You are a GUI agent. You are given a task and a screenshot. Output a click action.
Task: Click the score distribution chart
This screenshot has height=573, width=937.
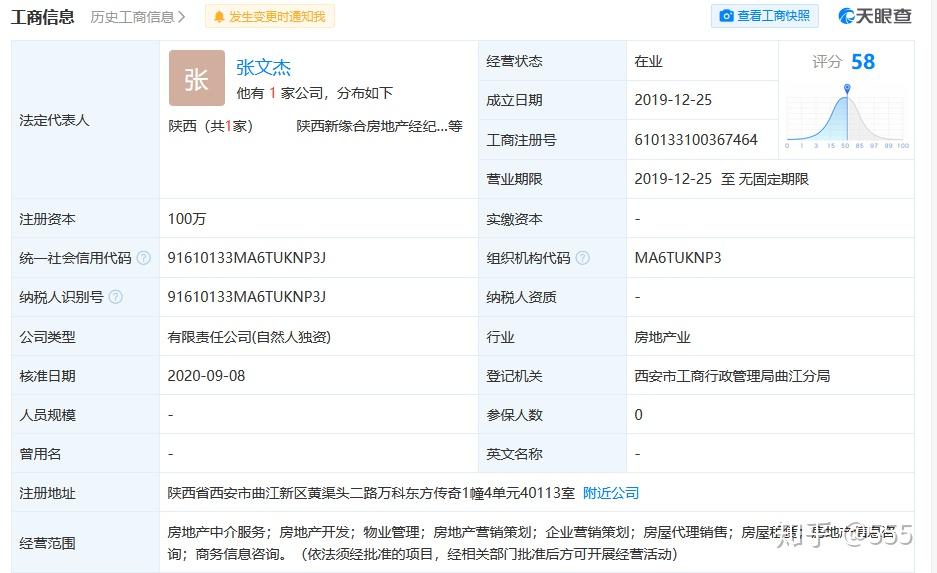click(x=847, y=117)
